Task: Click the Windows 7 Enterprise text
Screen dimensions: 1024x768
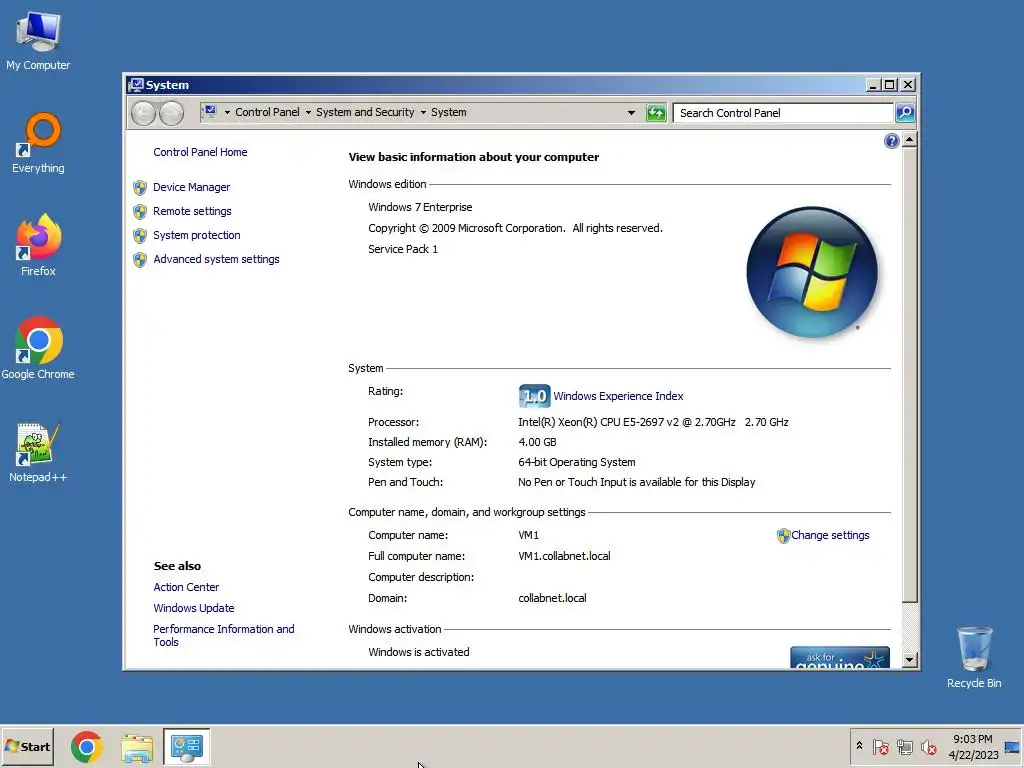Action: [420, 208]
